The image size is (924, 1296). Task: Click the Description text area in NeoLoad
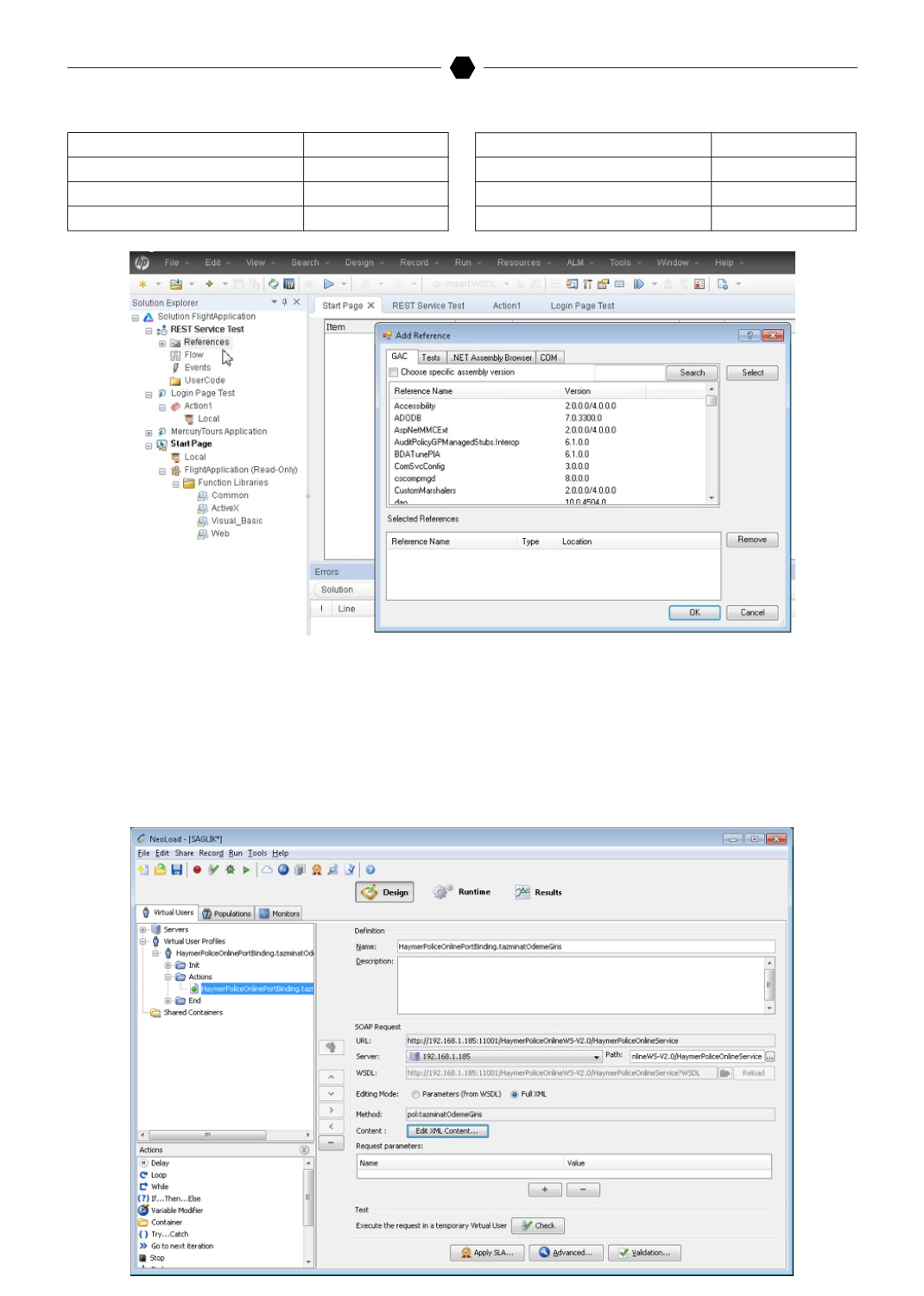(x=580, y=985)
